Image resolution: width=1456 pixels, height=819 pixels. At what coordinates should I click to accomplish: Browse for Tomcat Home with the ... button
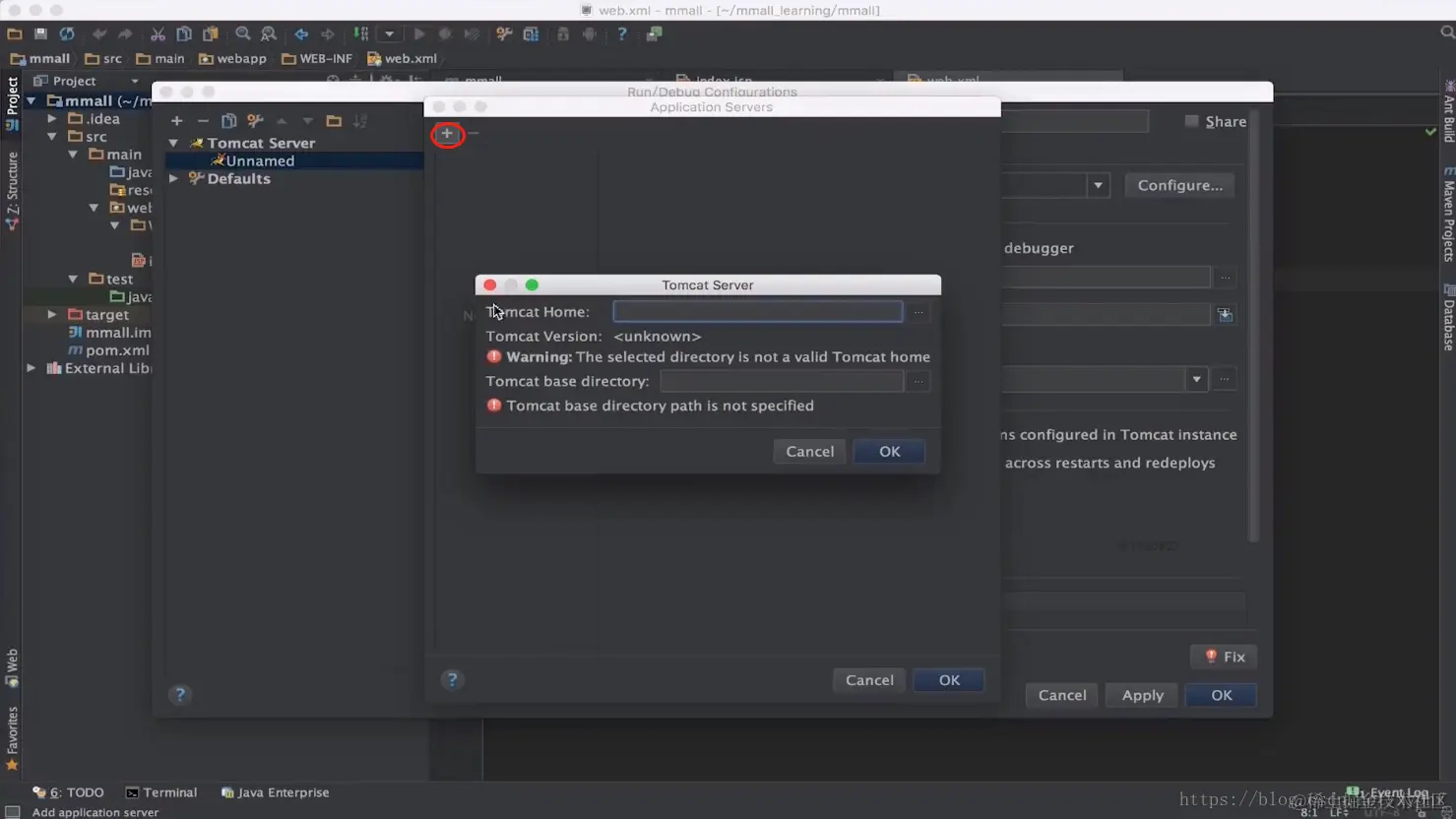(x=918, y=312)
